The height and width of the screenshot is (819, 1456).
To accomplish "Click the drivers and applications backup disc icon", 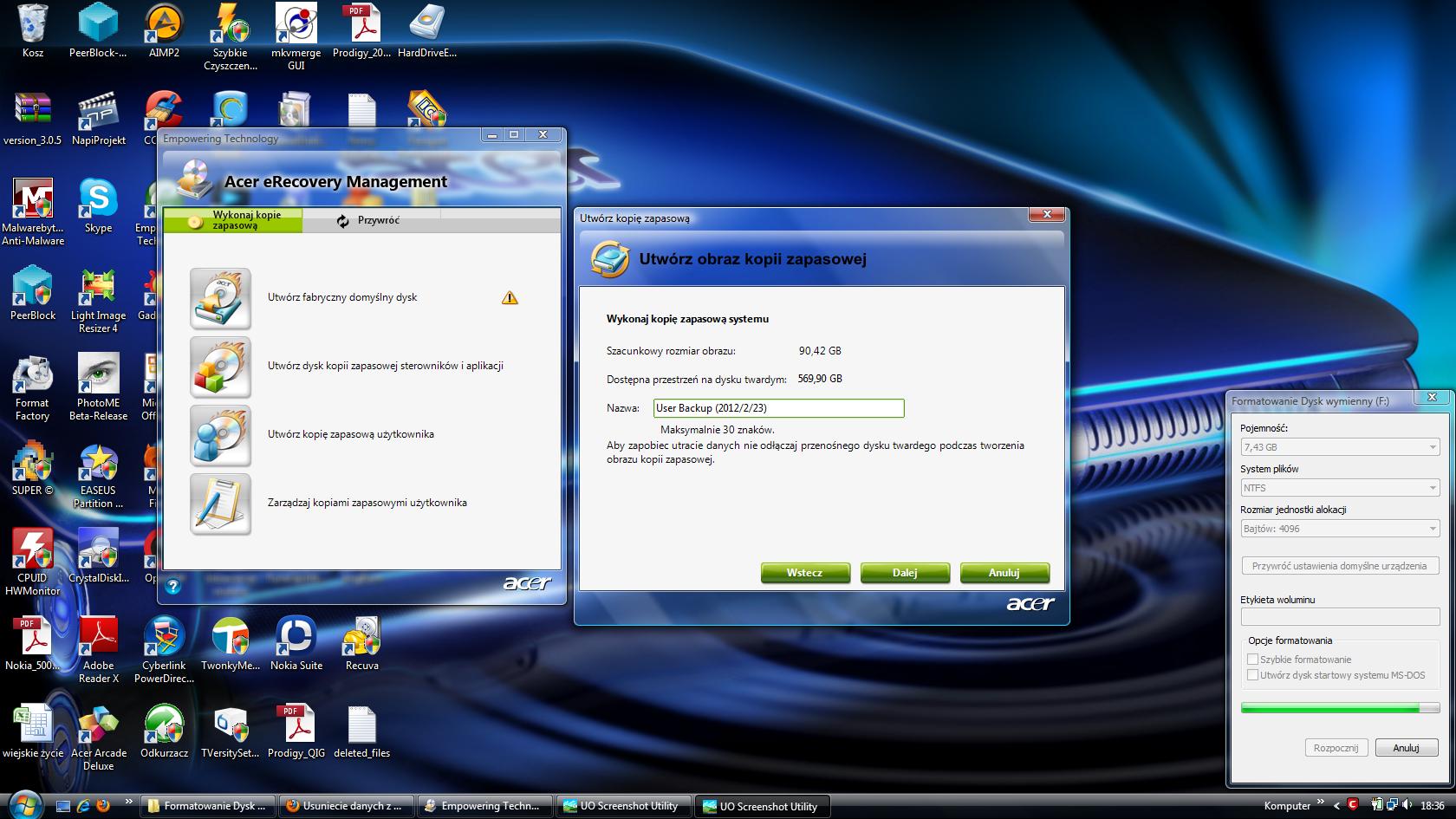I will (220, 367).
